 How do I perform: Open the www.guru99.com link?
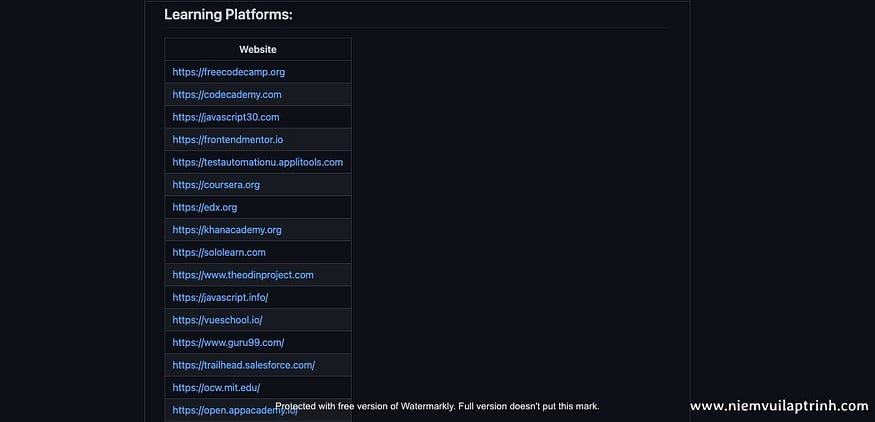tap(228, 342)
